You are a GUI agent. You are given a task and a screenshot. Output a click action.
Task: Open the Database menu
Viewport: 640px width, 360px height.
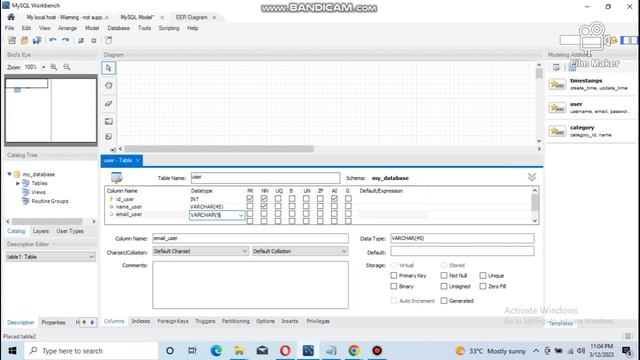[x=119, y=28]
